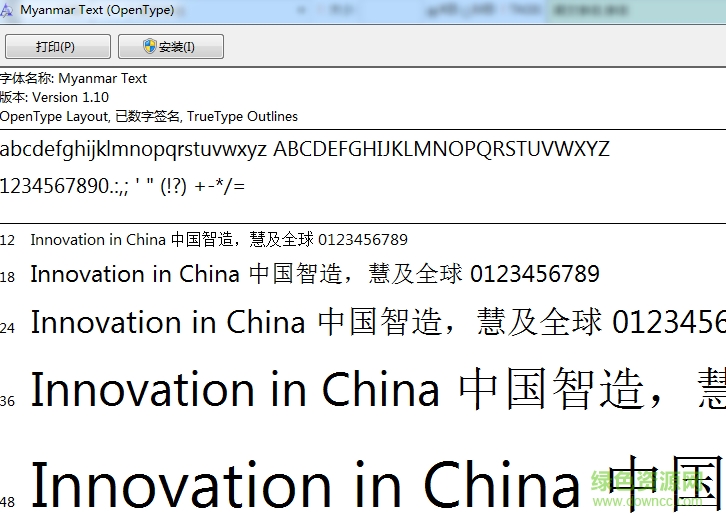Click the OpenType Layout, TrueType Outlines line
Viewport: 726px width, 520px height.
coord(149,116)
